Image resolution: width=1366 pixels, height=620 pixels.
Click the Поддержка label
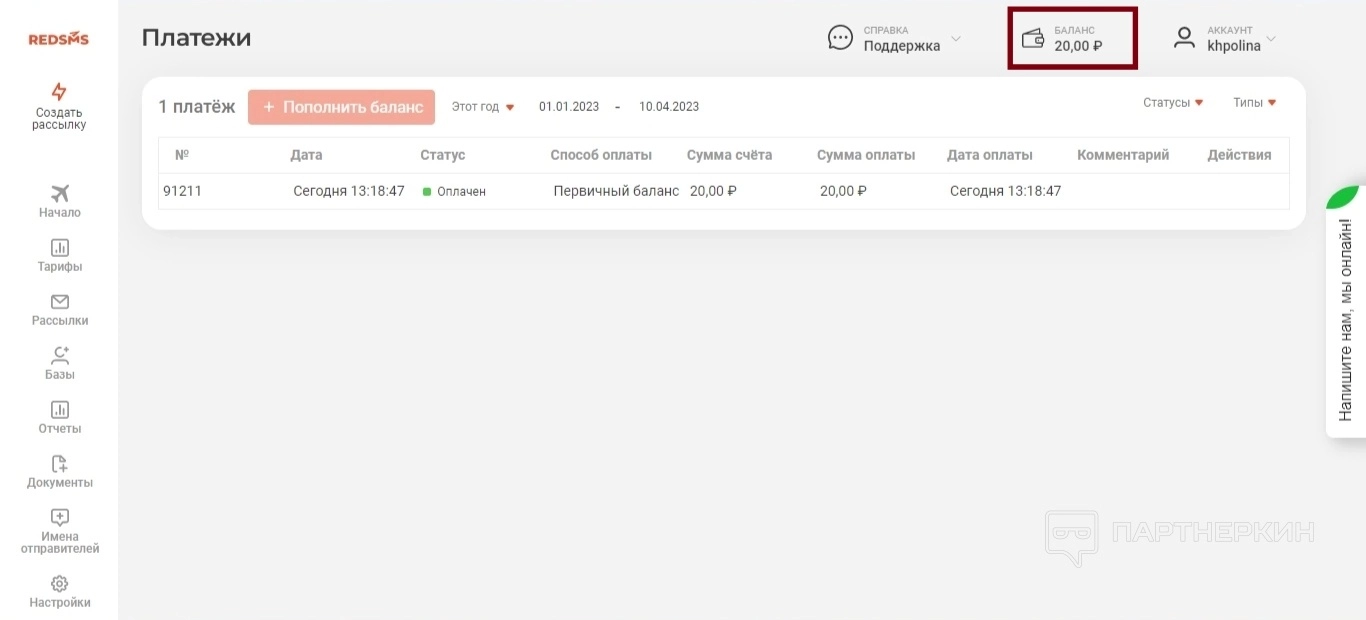902,46
